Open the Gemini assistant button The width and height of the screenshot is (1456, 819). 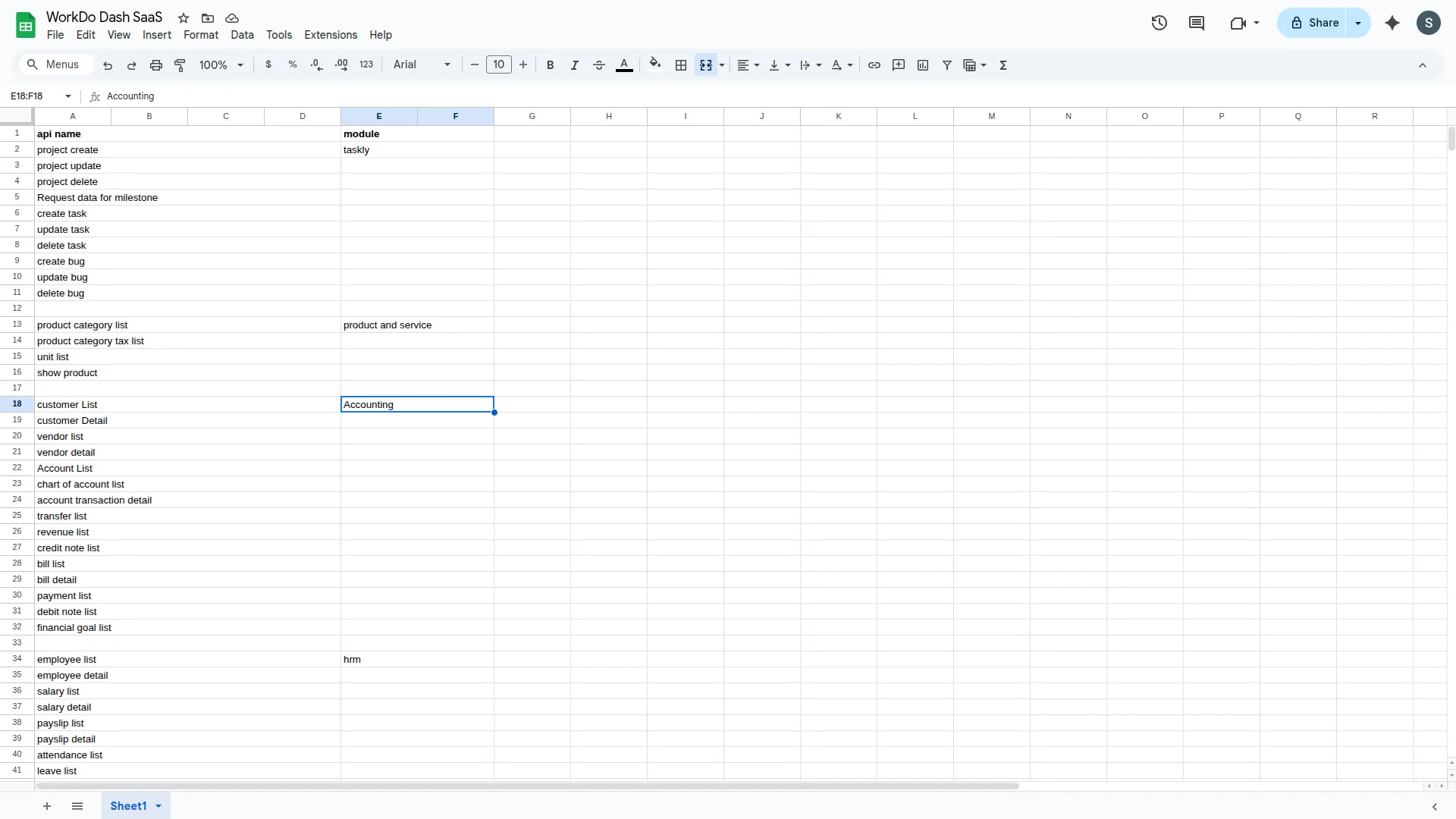point(1392,23)
